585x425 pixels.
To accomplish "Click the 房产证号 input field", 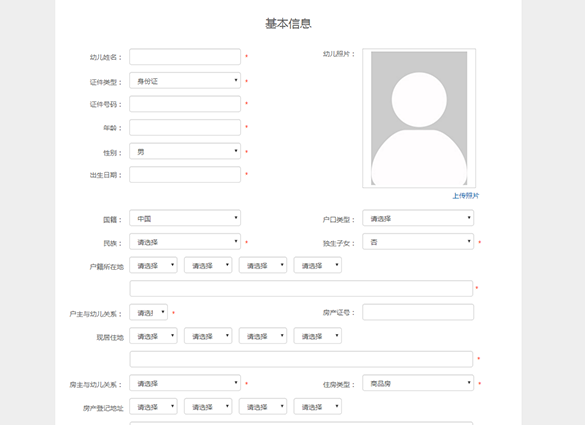I will 418,312.
